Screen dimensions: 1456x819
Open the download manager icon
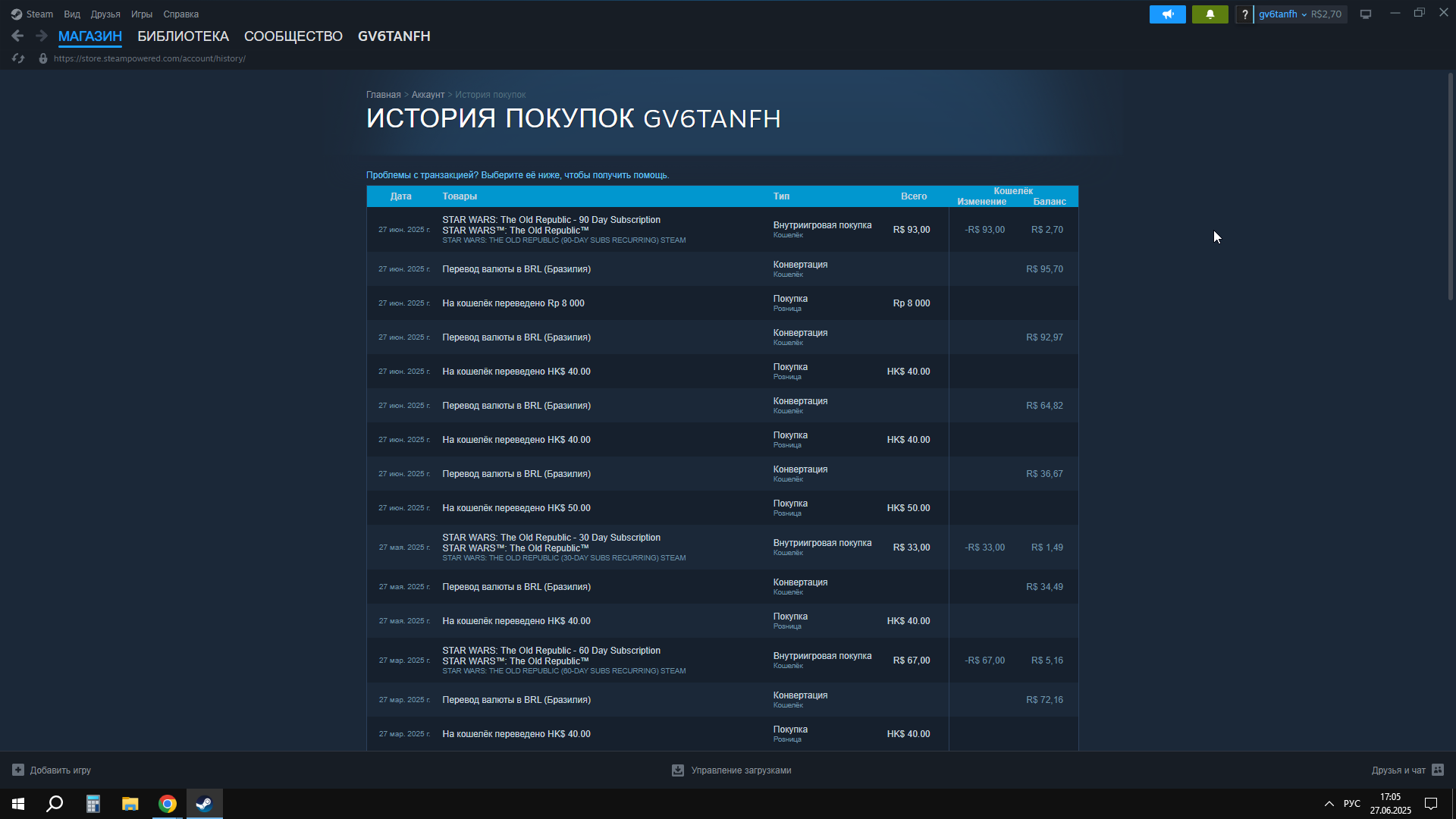click(678, 770)
